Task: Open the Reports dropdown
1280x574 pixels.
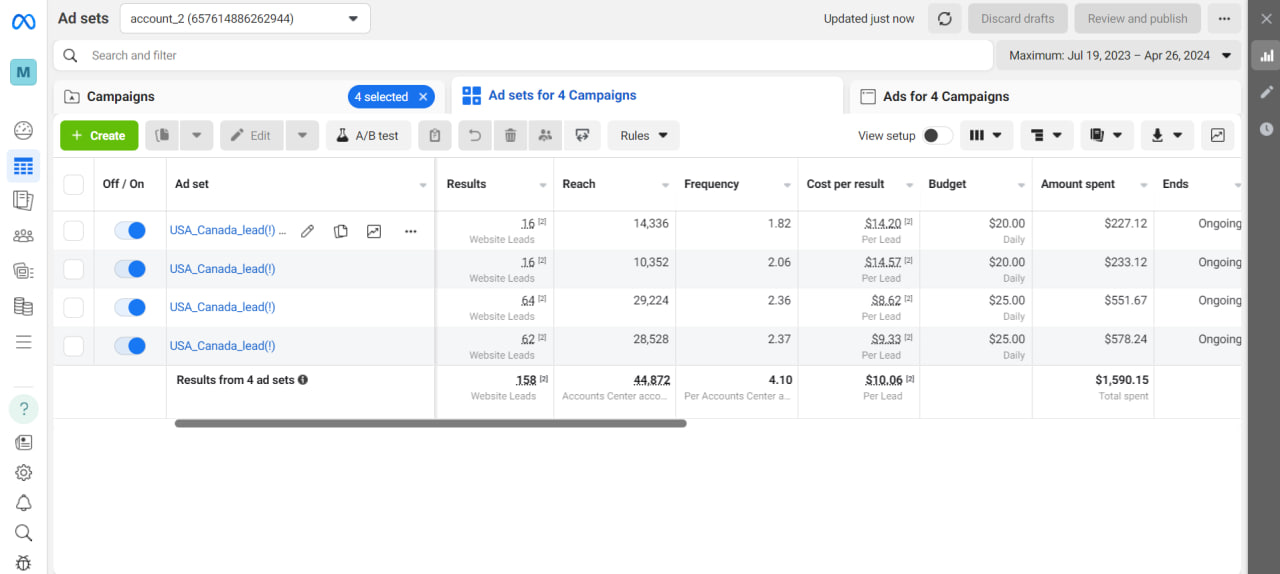Action: (1107, 135)
